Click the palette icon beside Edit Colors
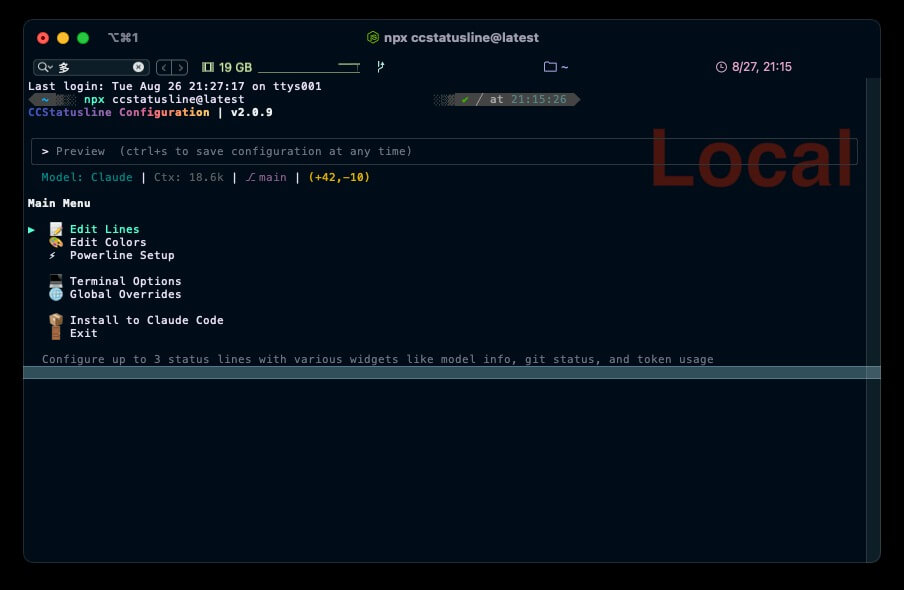The height and width of the screenshot is (590, 904). point(56,242)
